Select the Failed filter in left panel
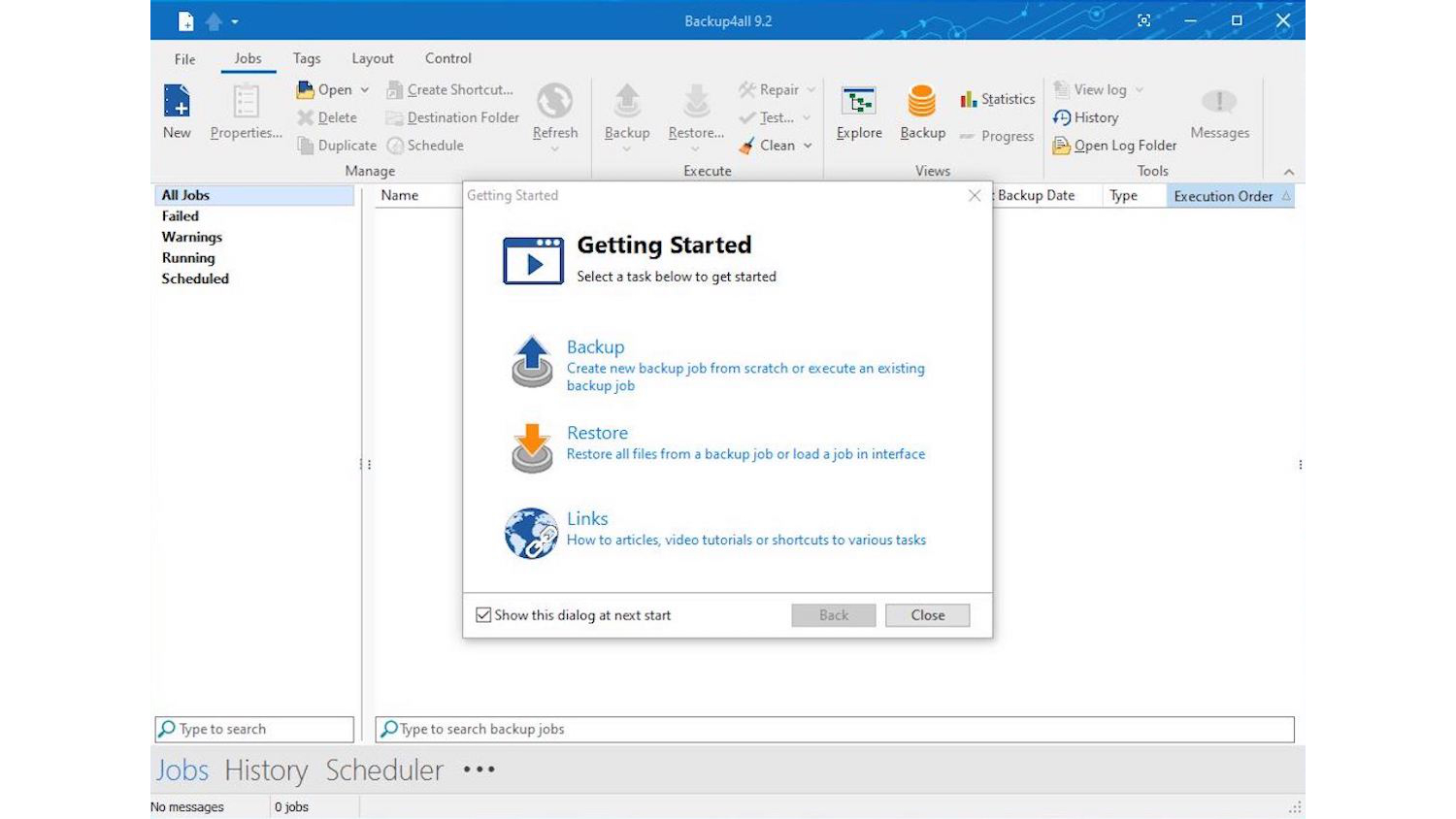This screenshot has width=1456, height=819. point(181,216)
